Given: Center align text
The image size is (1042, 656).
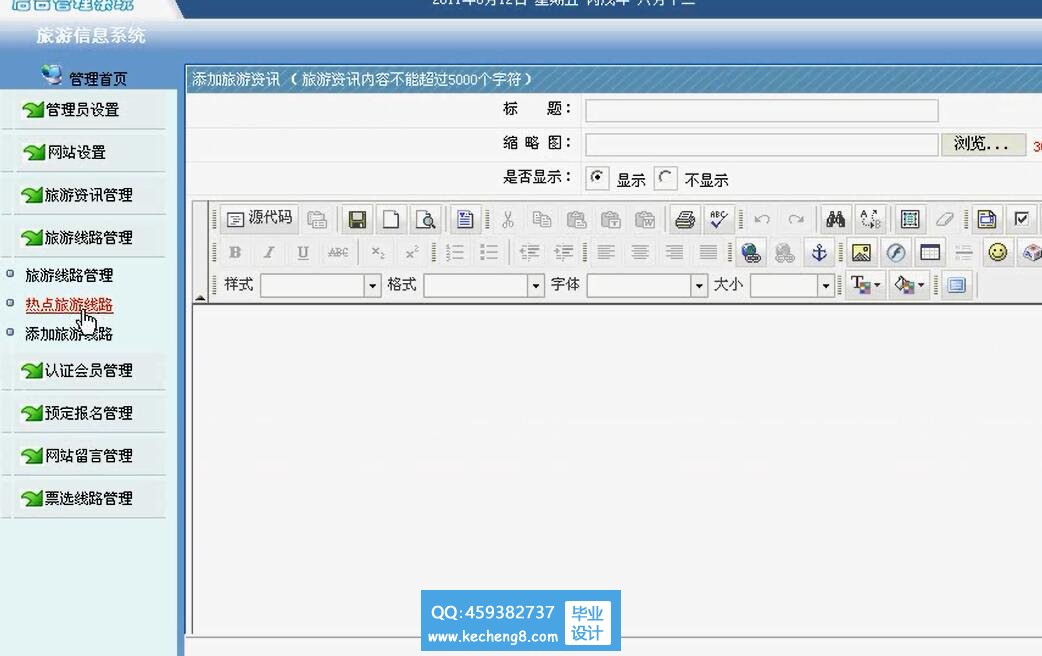Looking at the screenshot, I should [x=640, y=253].
